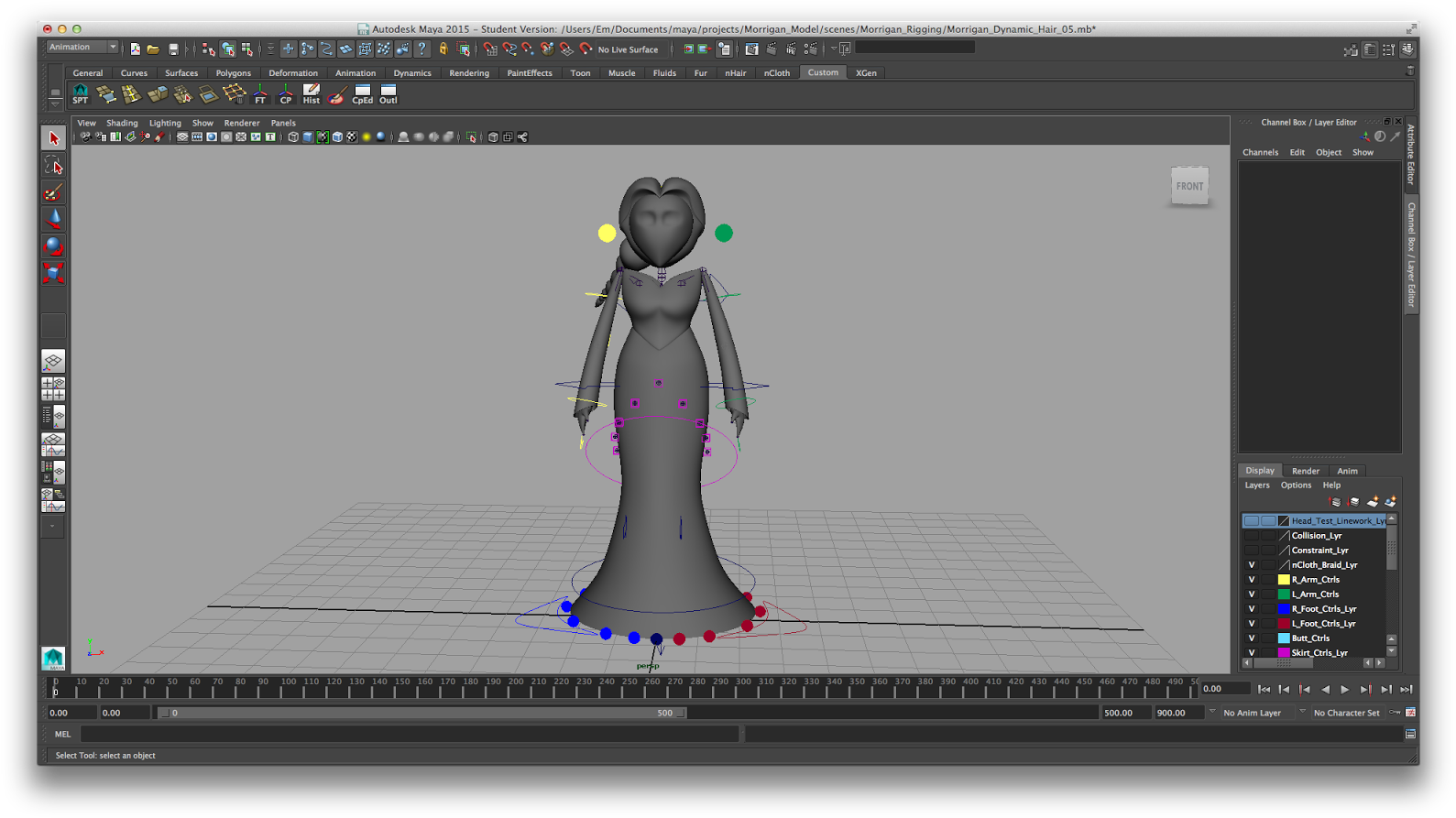Show the hidden Constraint_Lyr layer

(1252, 551)
